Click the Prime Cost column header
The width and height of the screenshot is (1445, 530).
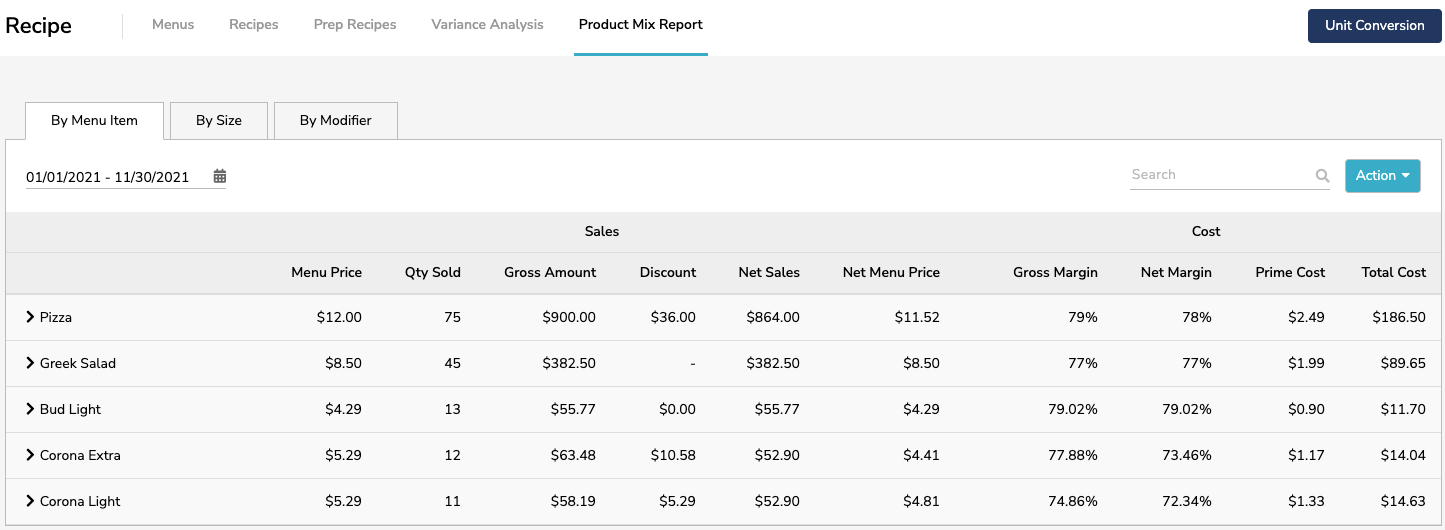[1290, 272]
